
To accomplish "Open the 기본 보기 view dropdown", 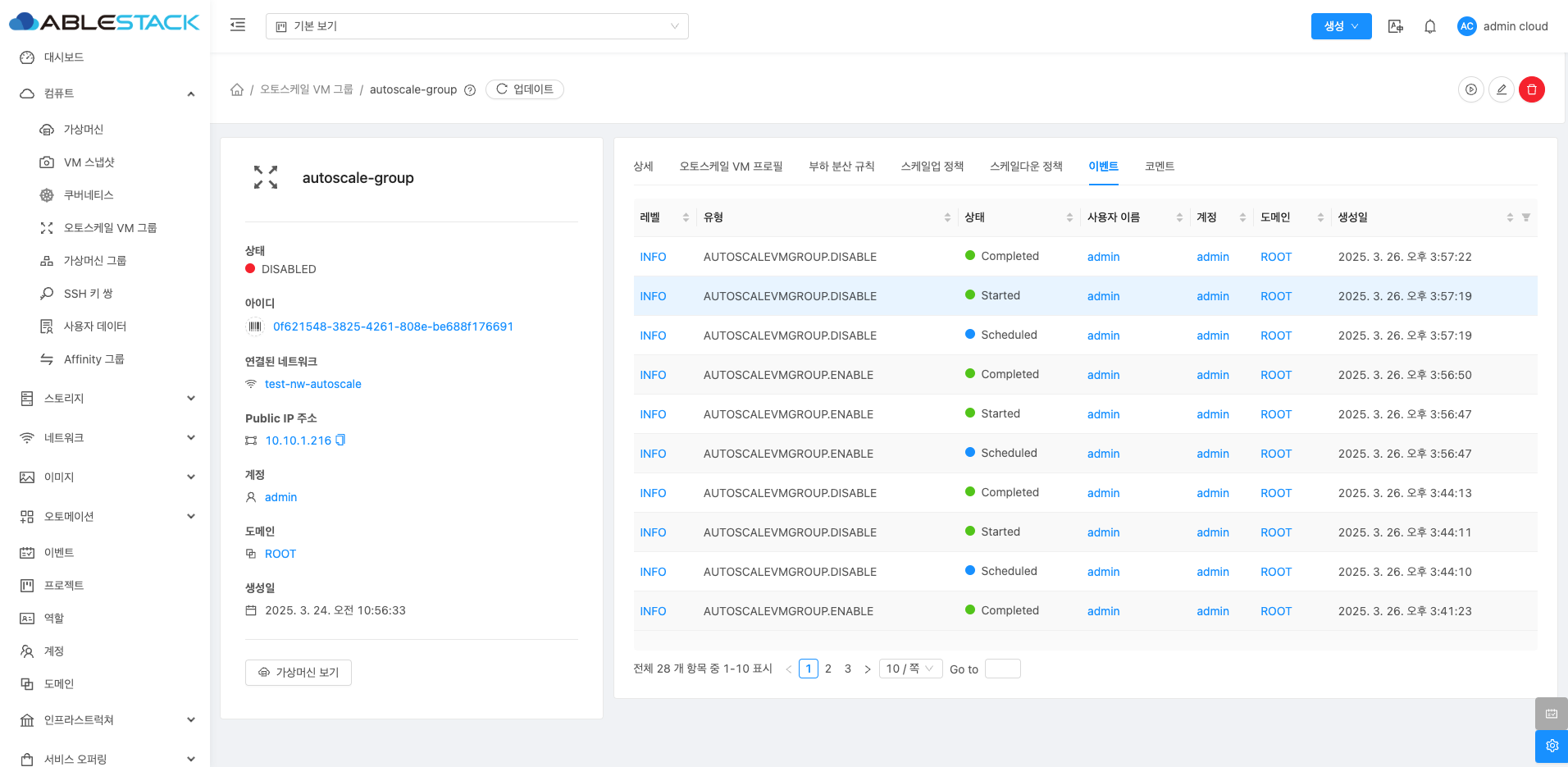I will (476, 26).
